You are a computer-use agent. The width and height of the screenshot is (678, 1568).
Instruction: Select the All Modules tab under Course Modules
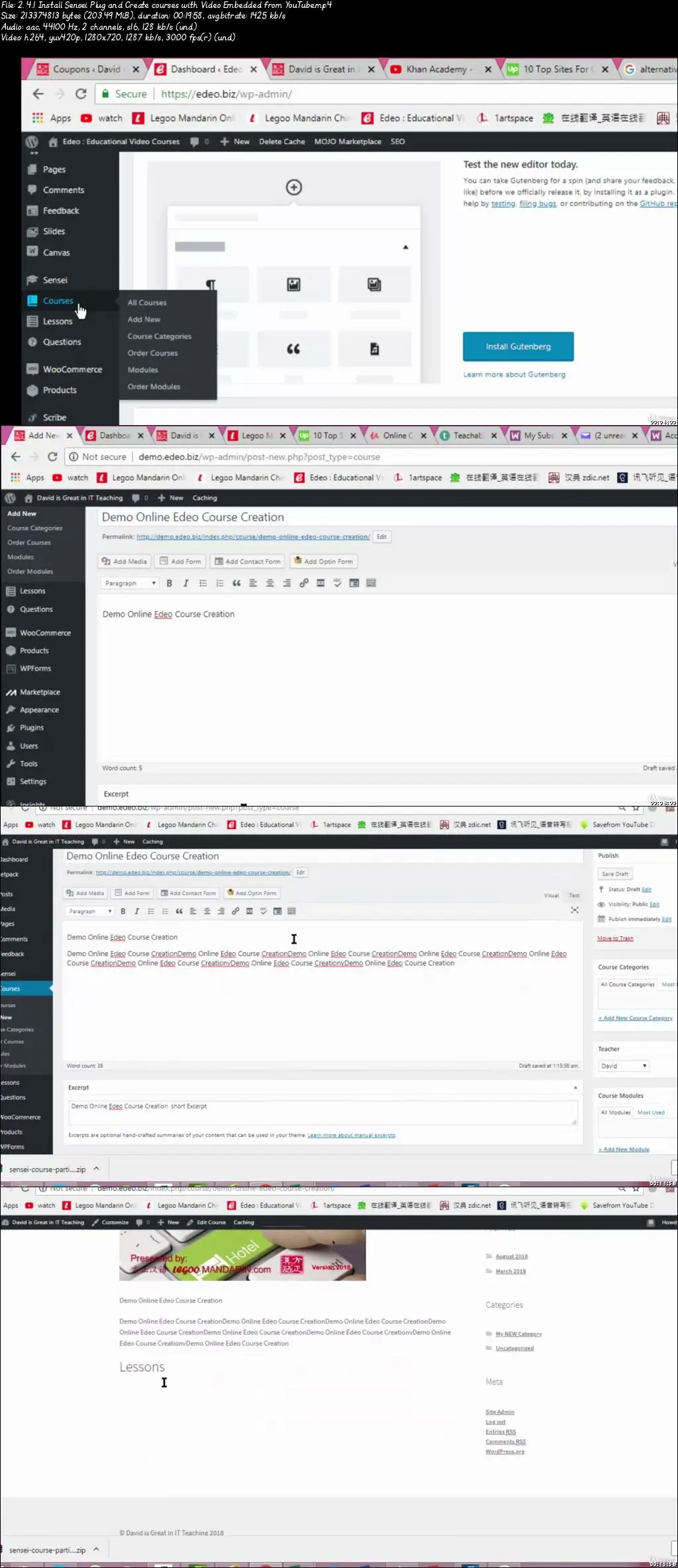click(616, 1113)
